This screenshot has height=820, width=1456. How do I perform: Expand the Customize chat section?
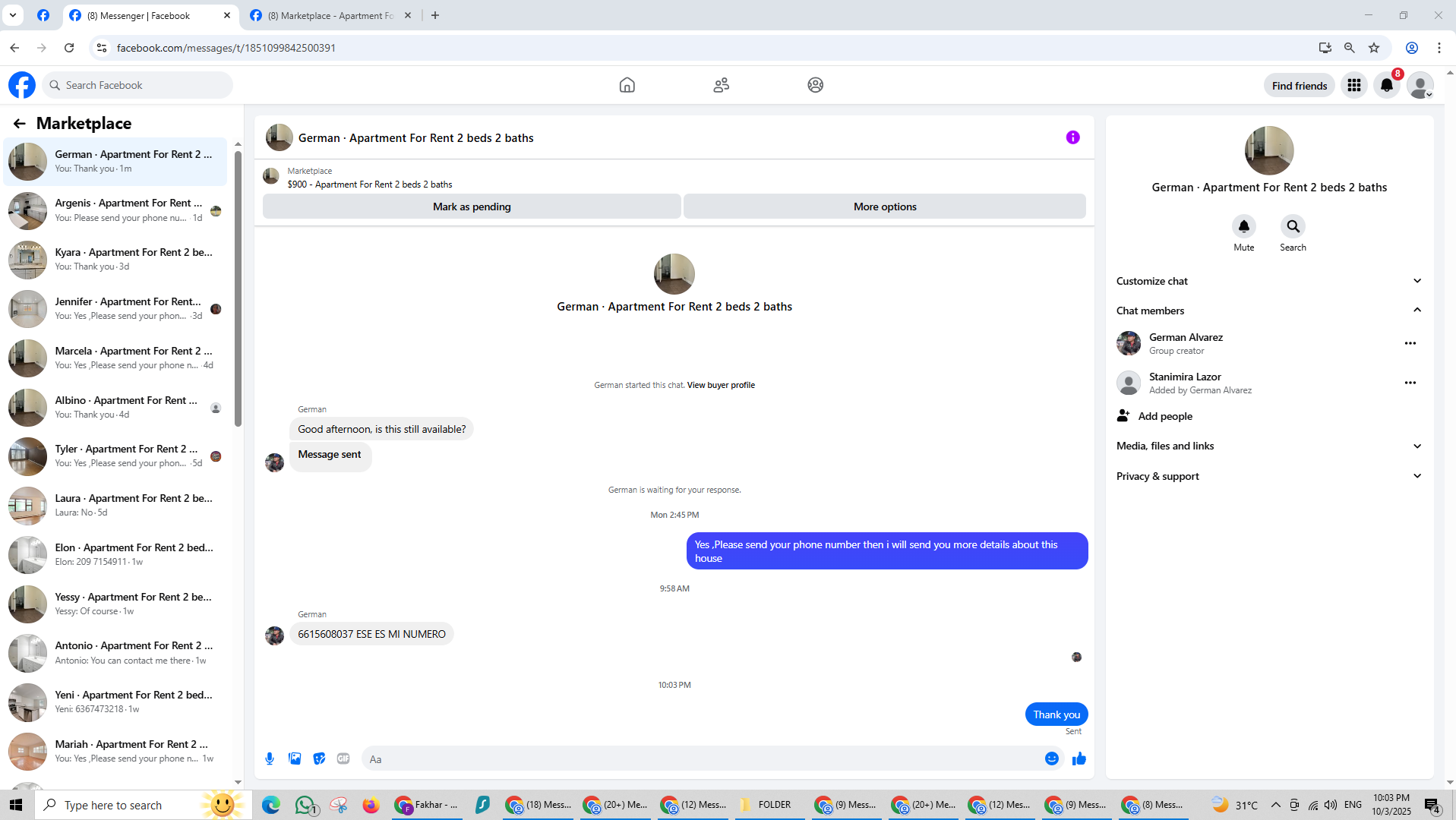(x=1268, y=281)
